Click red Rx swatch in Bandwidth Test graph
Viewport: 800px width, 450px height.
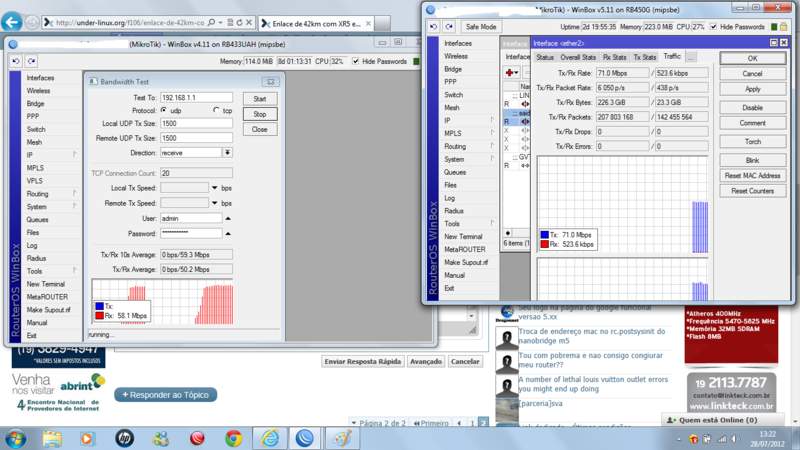99,315
